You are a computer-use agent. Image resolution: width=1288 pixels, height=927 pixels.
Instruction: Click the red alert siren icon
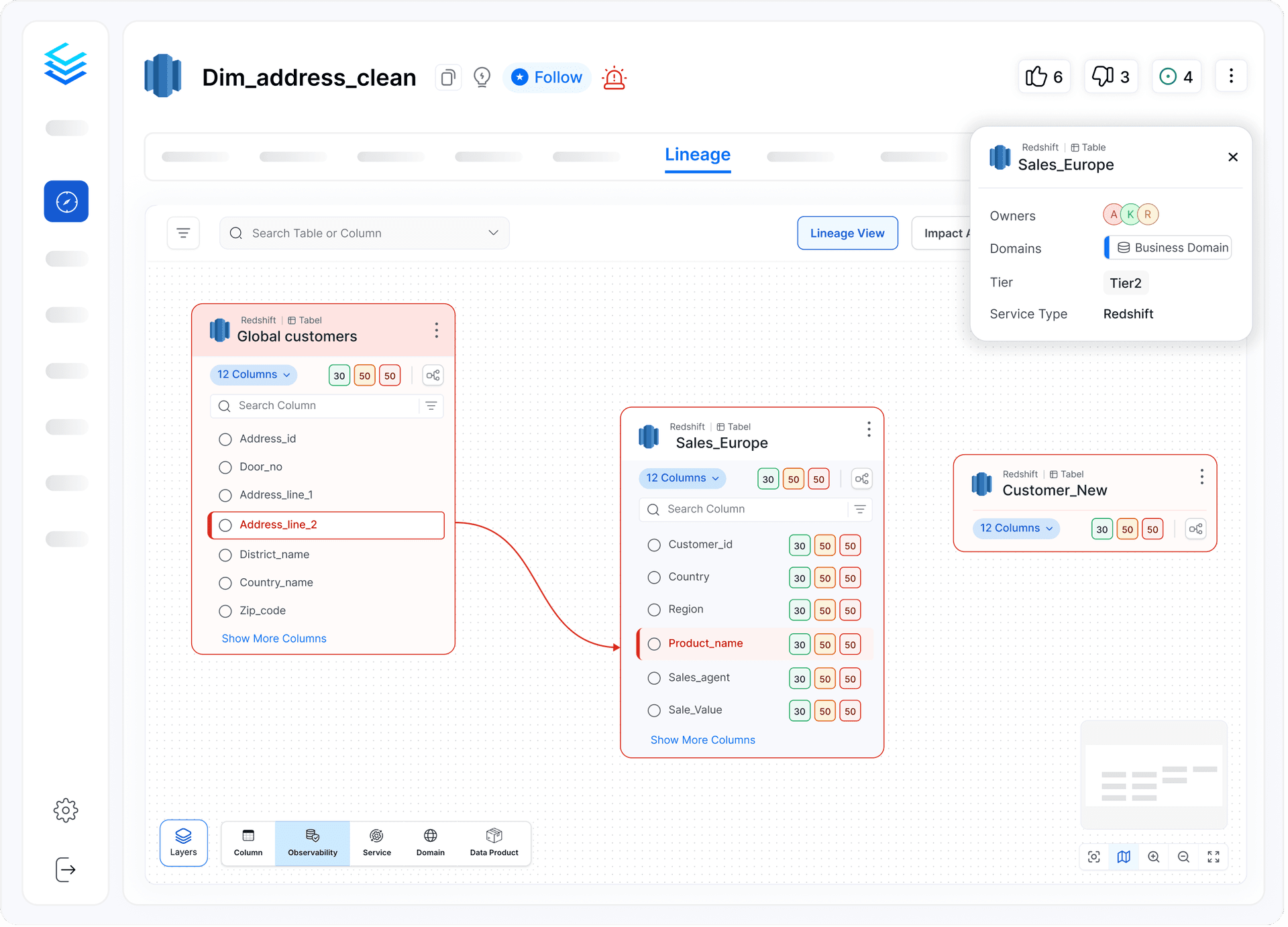[614, 78]
